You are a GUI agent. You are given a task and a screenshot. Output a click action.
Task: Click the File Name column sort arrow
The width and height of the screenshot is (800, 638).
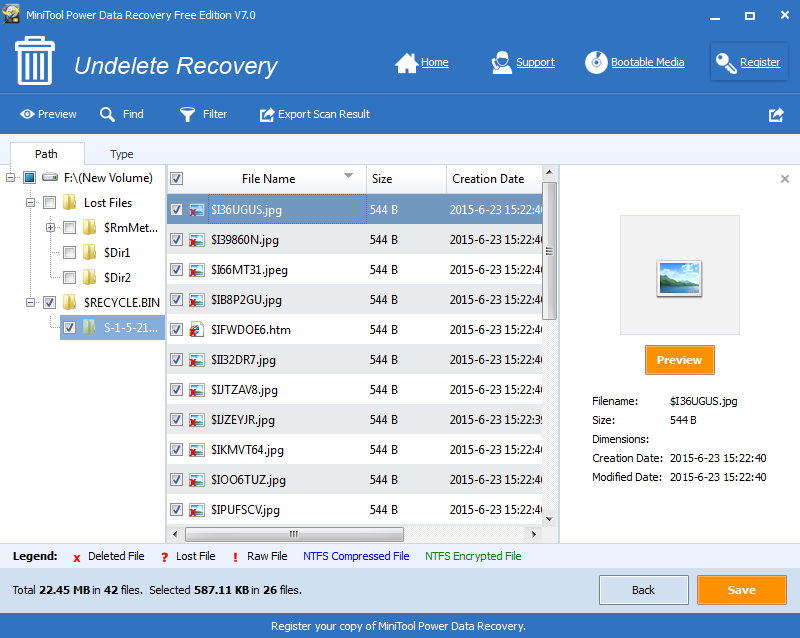point(348,176)
